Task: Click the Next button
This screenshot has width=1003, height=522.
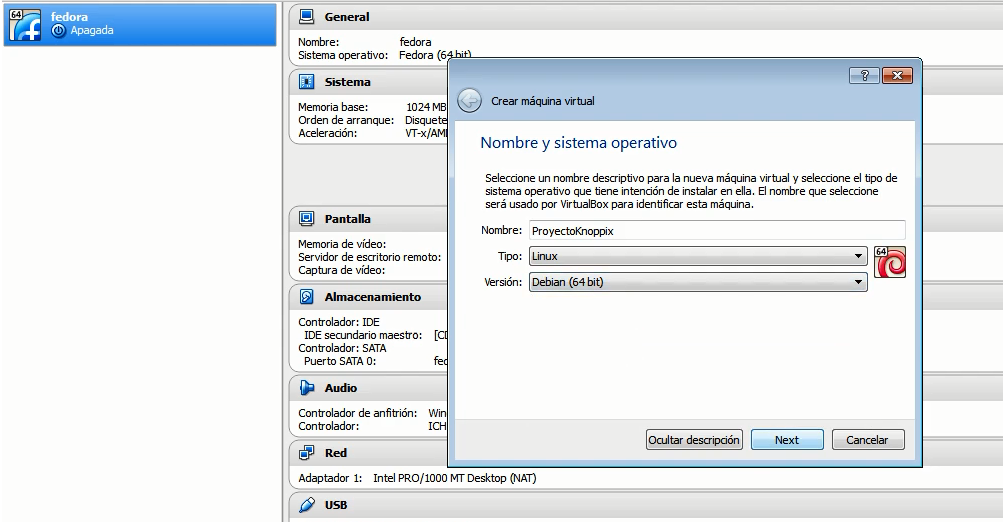Action: click(787, 440)
